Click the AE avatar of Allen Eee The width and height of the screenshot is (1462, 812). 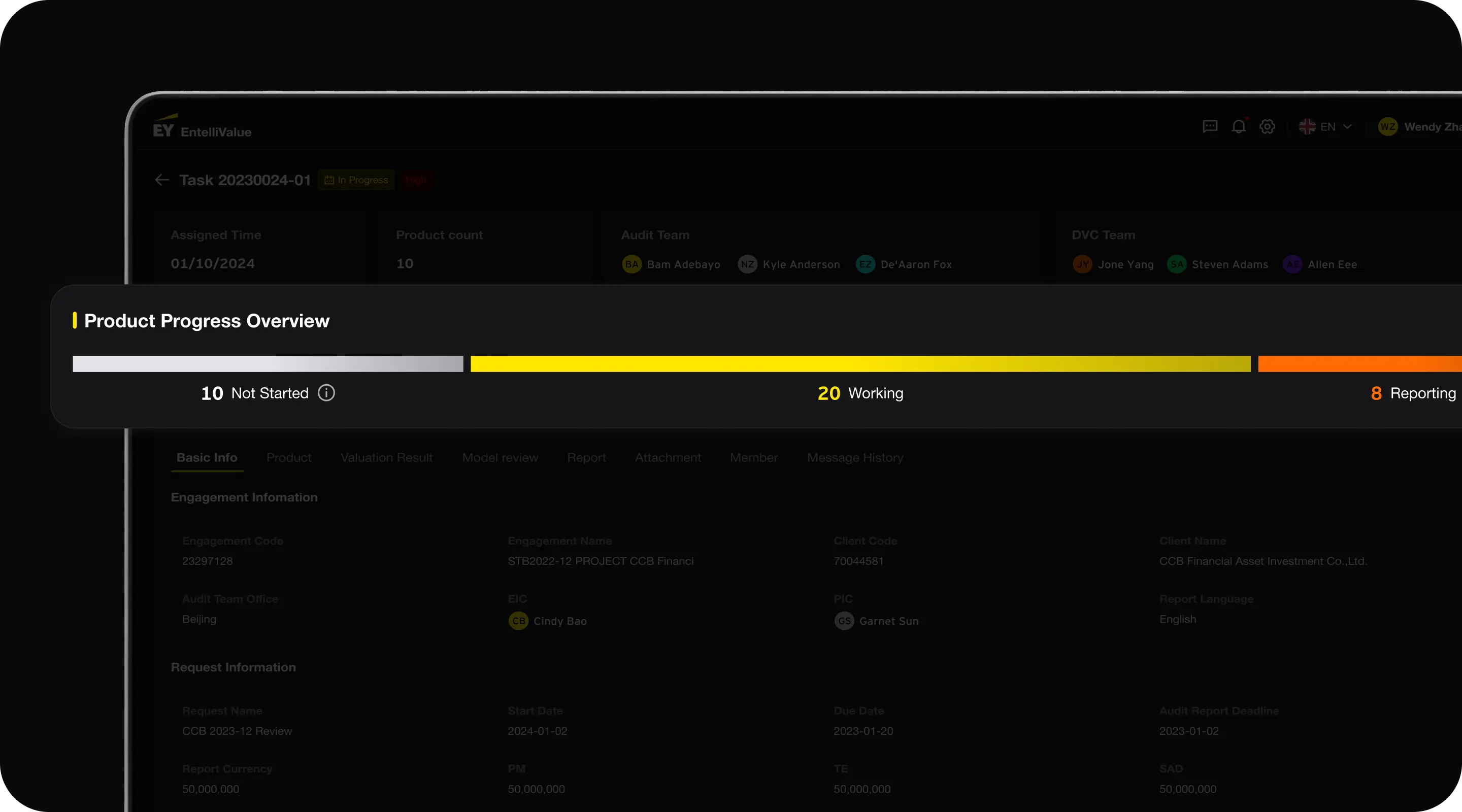point(1293,264)
